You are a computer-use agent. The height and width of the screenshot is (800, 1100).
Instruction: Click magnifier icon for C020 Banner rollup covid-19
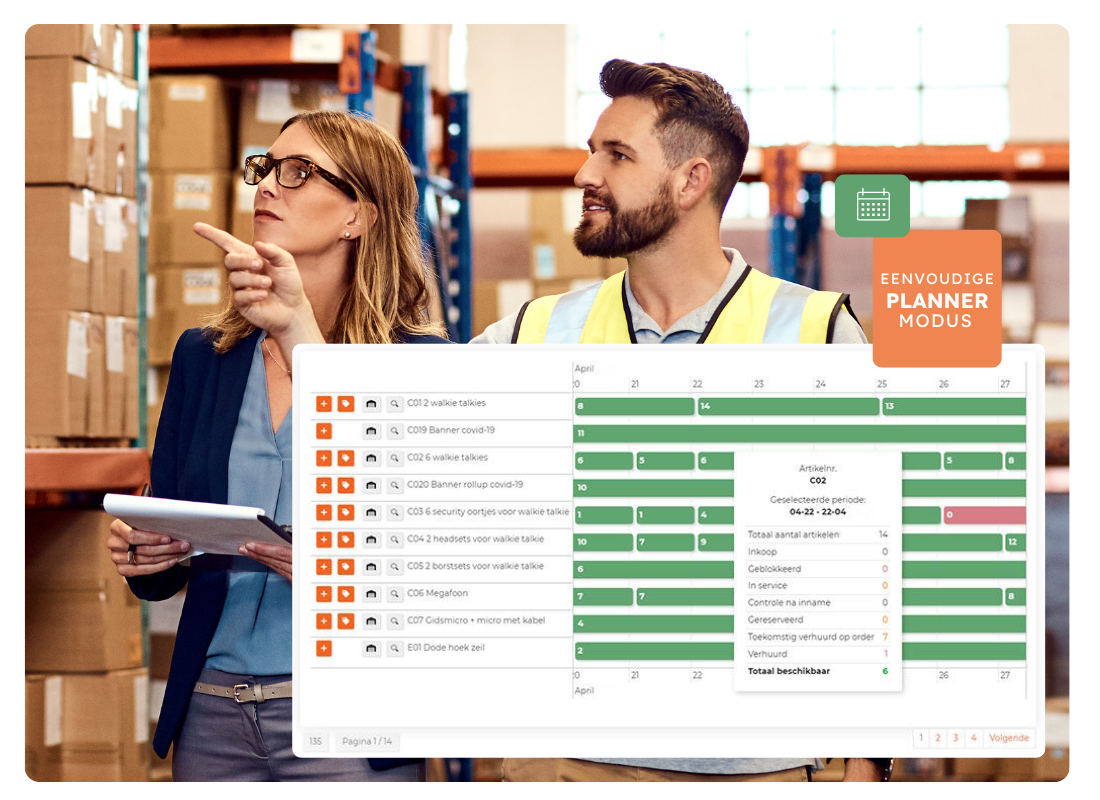(x=394, y=485)
